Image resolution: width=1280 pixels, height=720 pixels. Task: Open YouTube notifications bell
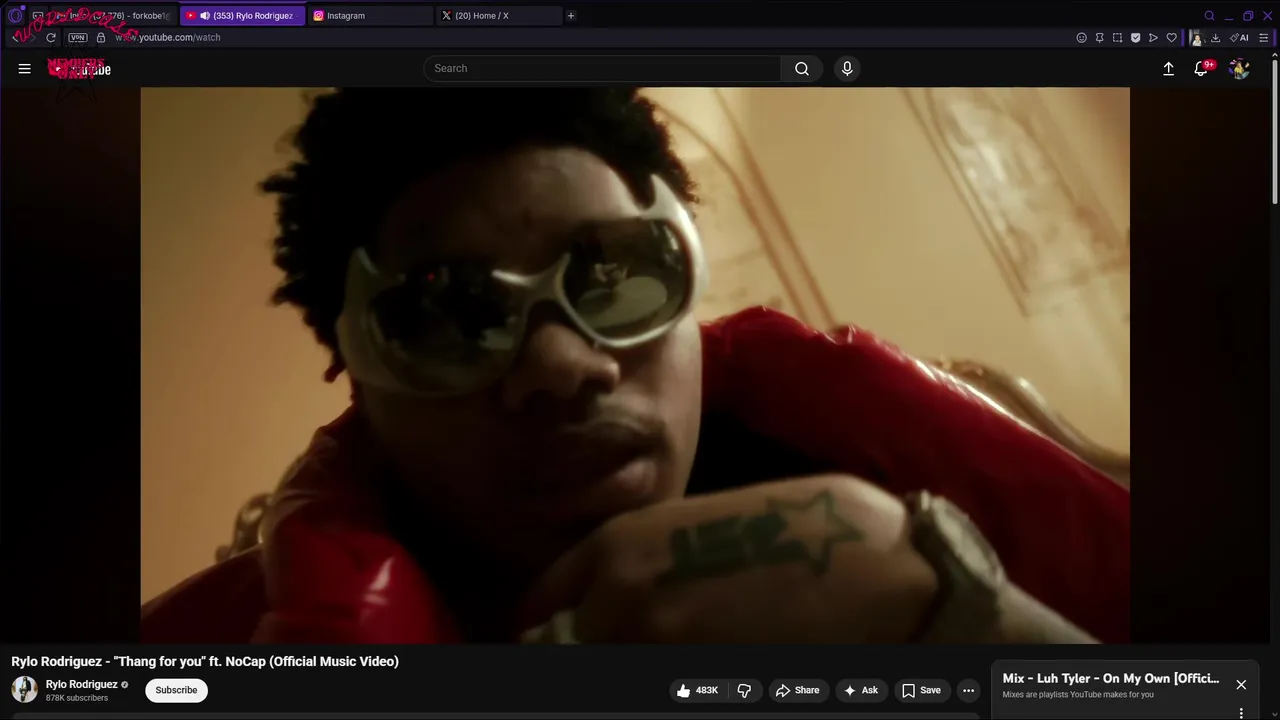click(x=1202, y=69)
